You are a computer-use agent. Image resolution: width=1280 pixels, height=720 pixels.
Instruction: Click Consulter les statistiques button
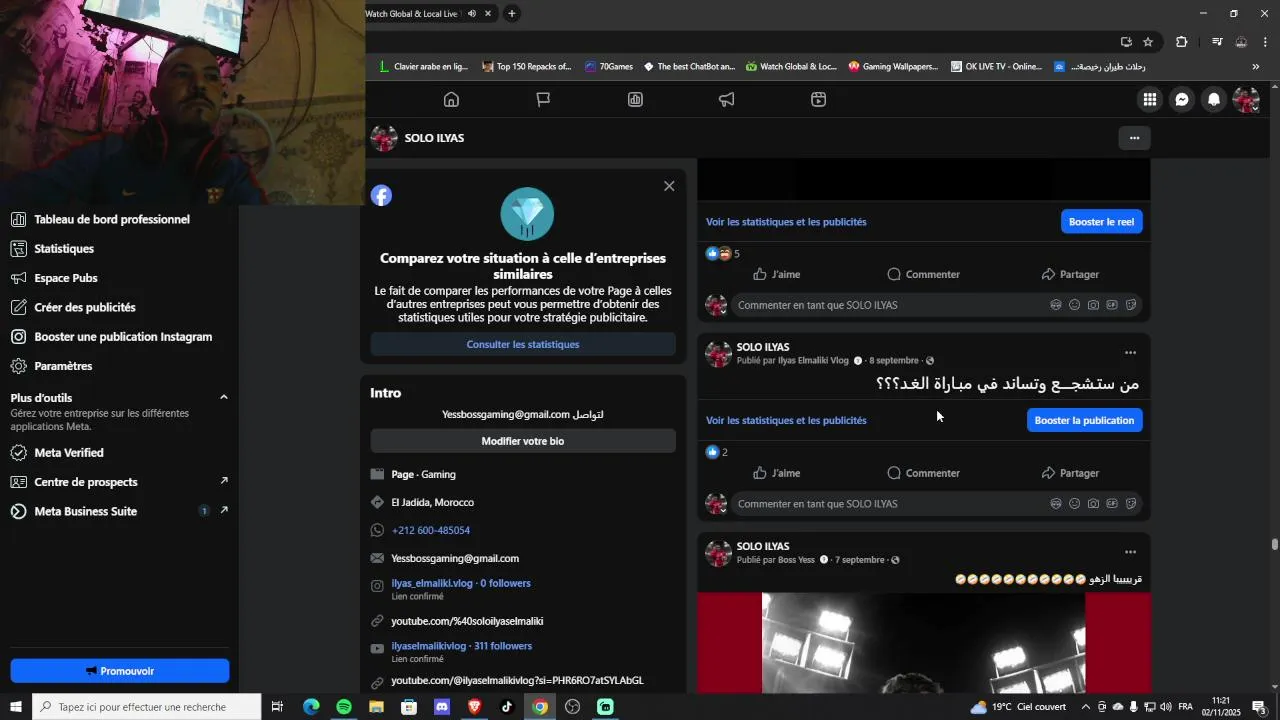523,344
